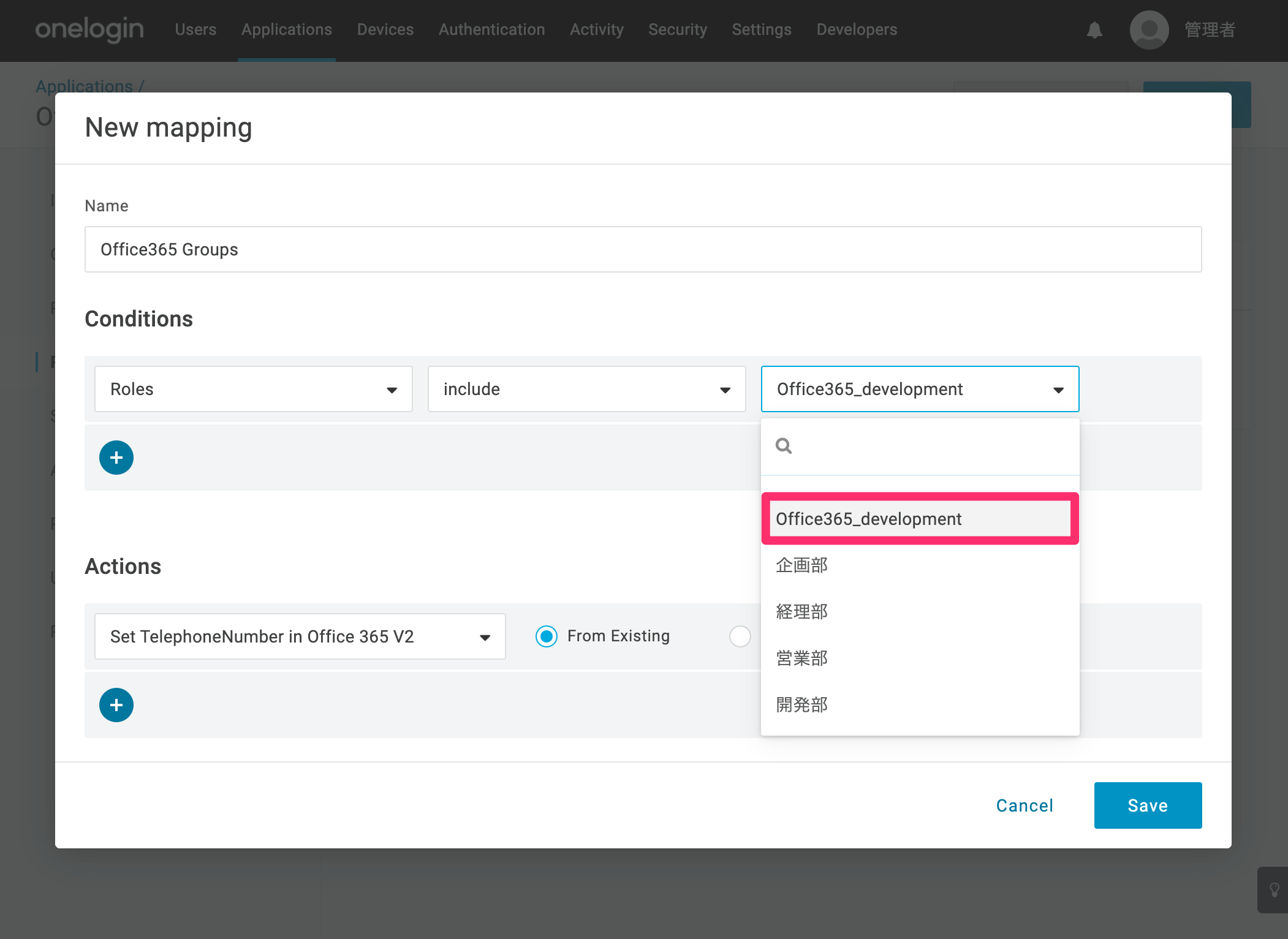
Task: Open the Developers menu
Action: 857,29
